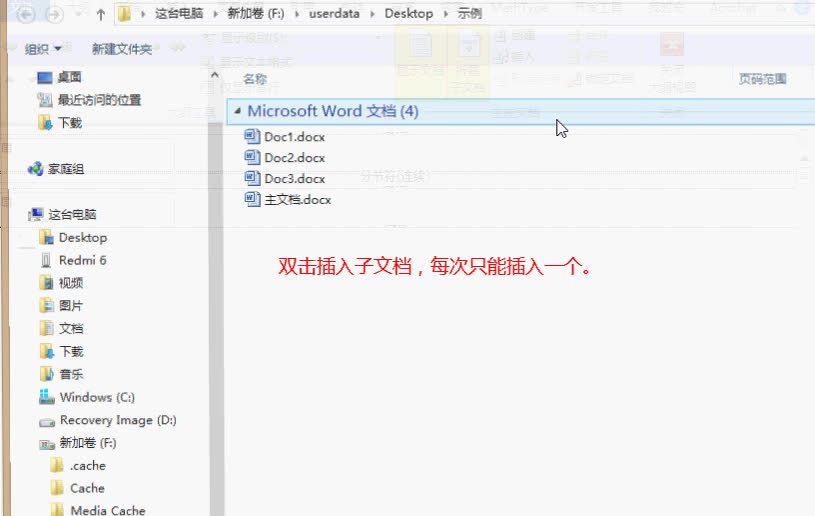Open the 视频 folder icon

click(x=46, y=283)
